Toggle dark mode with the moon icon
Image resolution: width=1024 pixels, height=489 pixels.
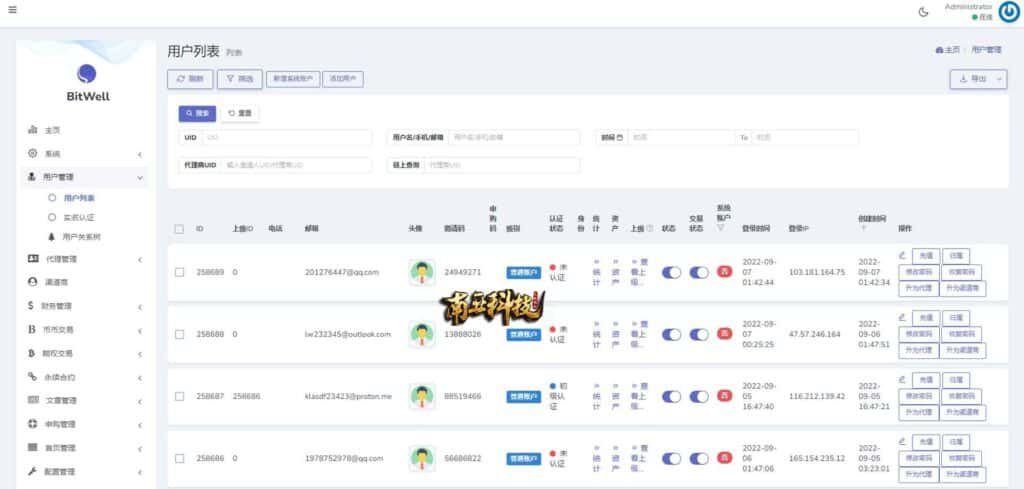(923, 12)
